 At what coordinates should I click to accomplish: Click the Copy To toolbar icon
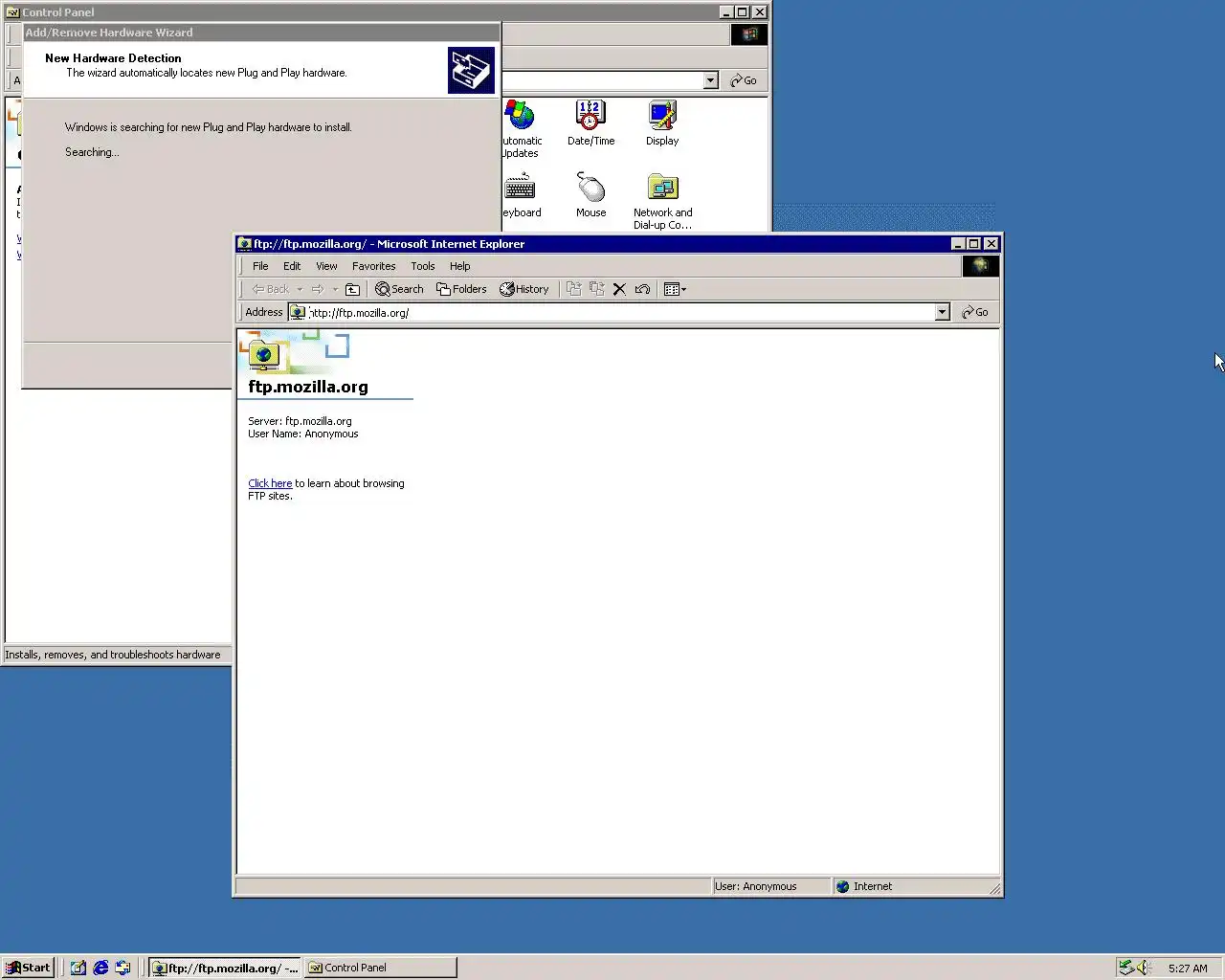(x=597, y=289)
